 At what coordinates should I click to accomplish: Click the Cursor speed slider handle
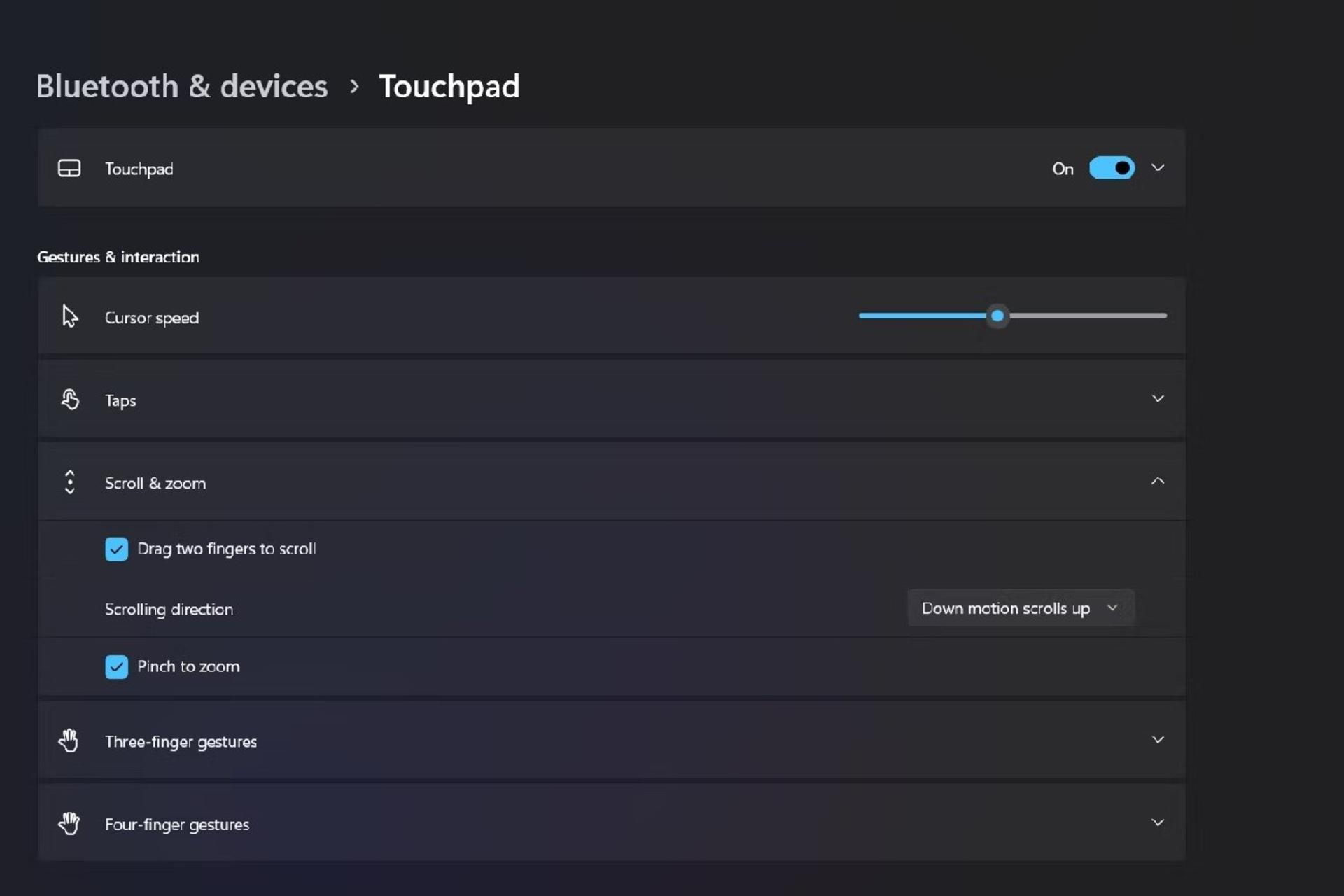point(997,316)
